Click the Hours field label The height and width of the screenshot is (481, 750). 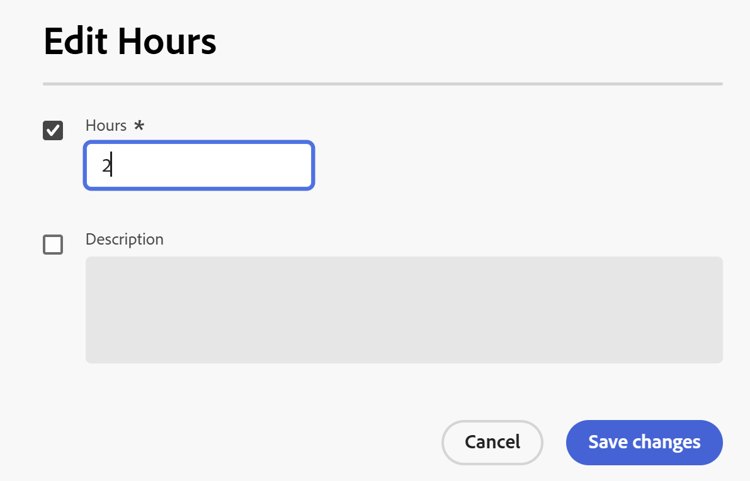106,125
